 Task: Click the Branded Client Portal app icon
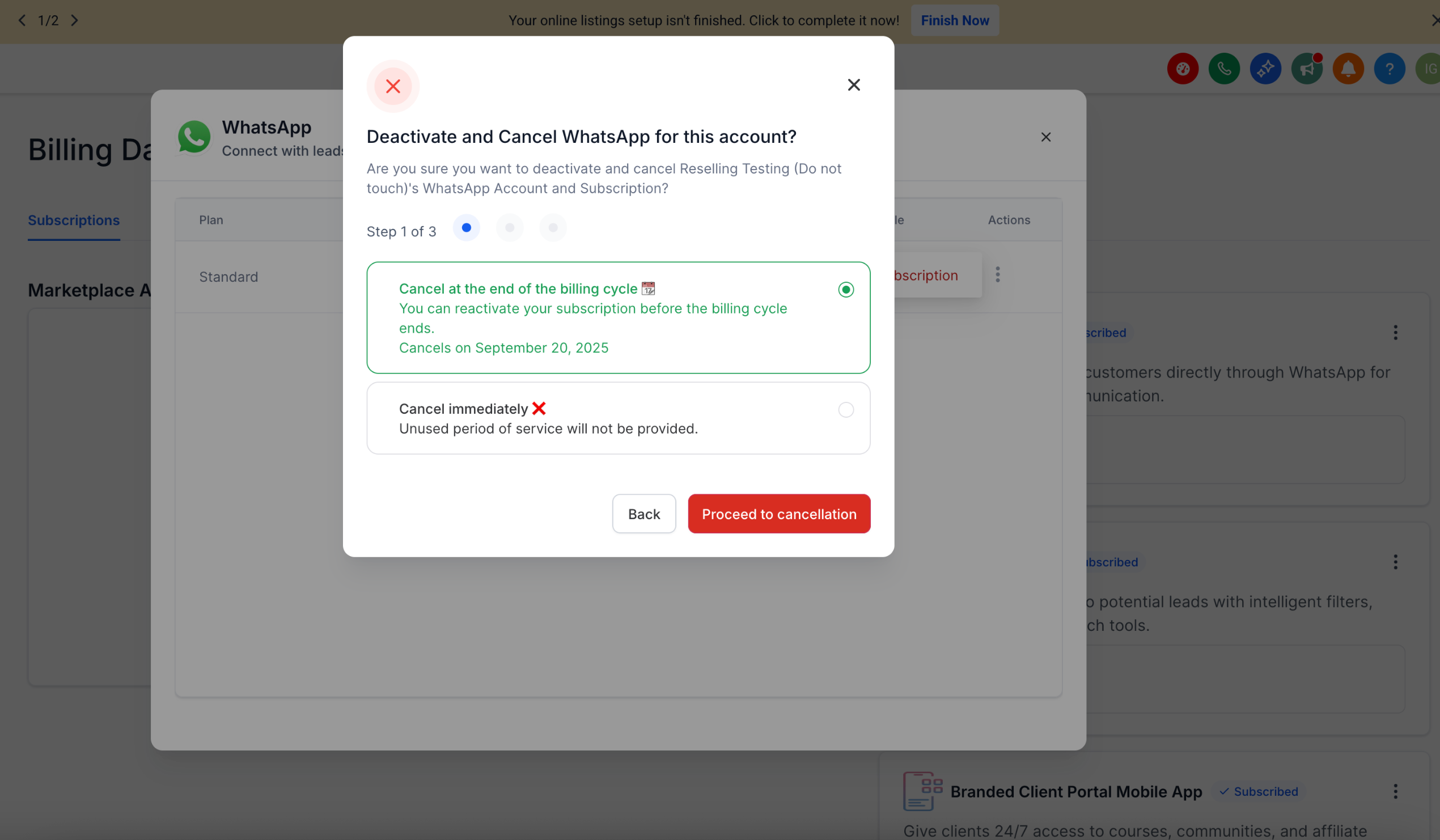(922, 791)
